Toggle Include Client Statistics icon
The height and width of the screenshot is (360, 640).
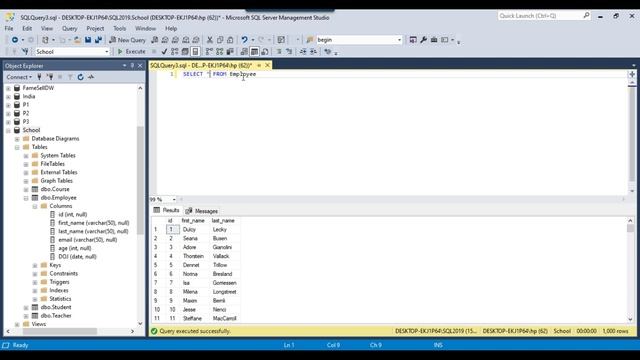pyautogui.click(x=230, y=51)
